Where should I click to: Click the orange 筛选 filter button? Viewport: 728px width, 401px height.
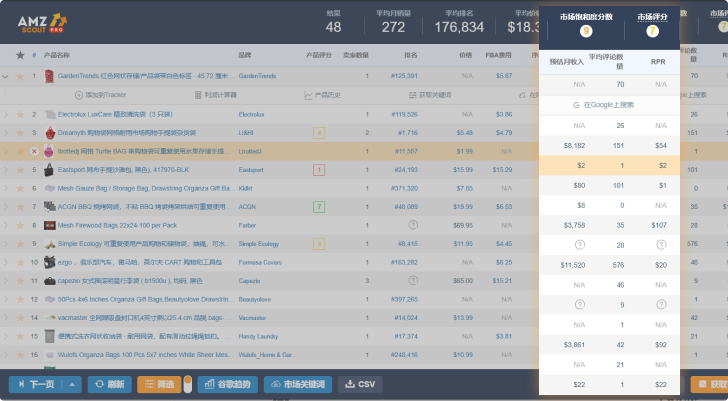[x=159, y=384]
